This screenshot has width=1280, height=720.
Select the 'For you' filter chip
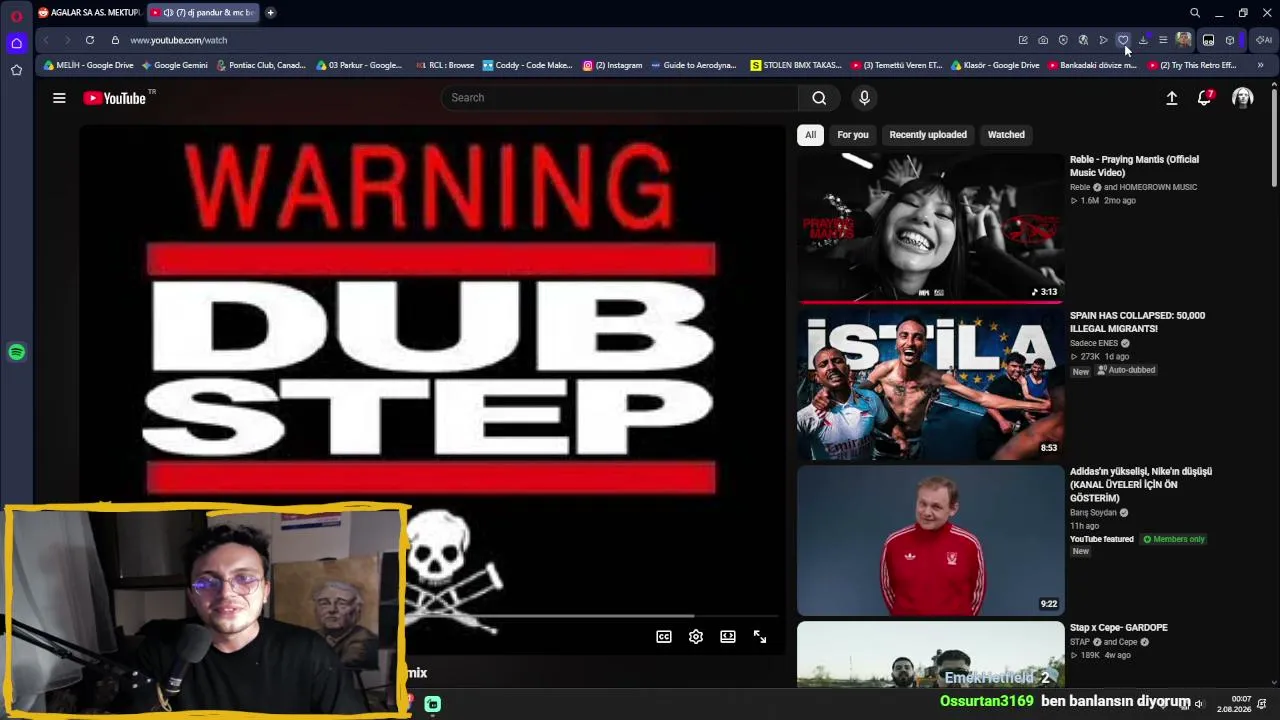853,135
